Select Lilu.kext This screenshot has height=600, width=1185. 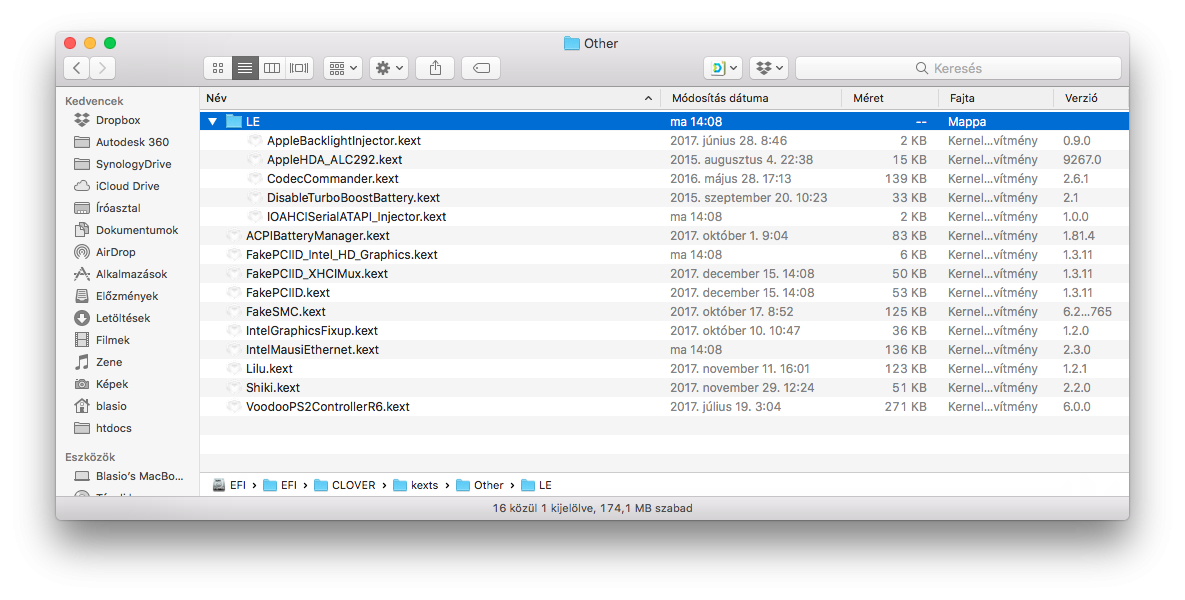pyautogui.click(x=664, y=369)
